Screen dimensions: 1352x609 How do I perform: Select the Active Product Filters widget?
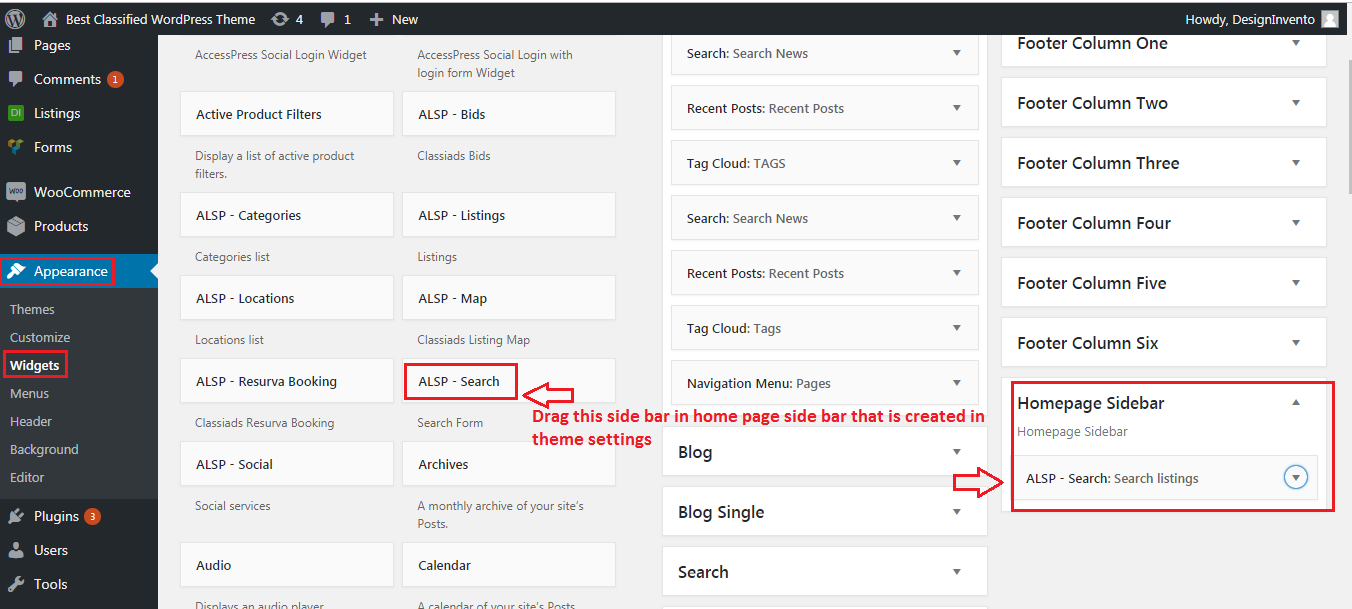coord(287,115)
